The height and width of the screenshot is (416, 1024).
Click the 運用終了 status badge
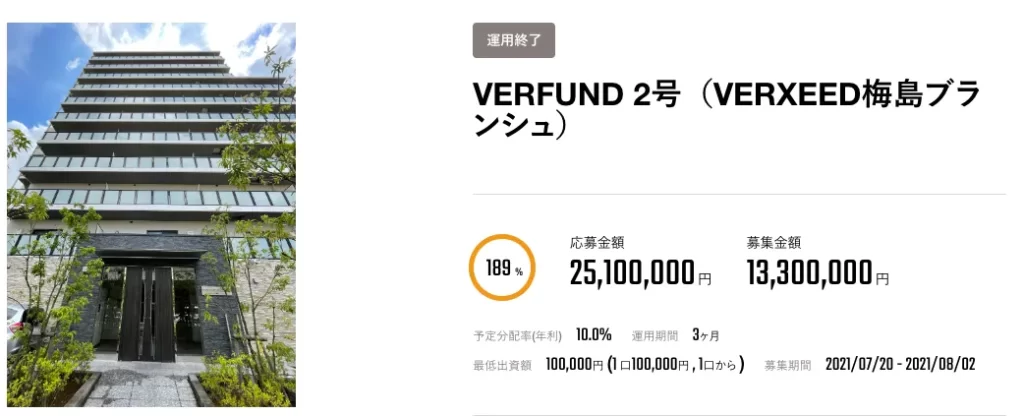(x=513, y=40)
